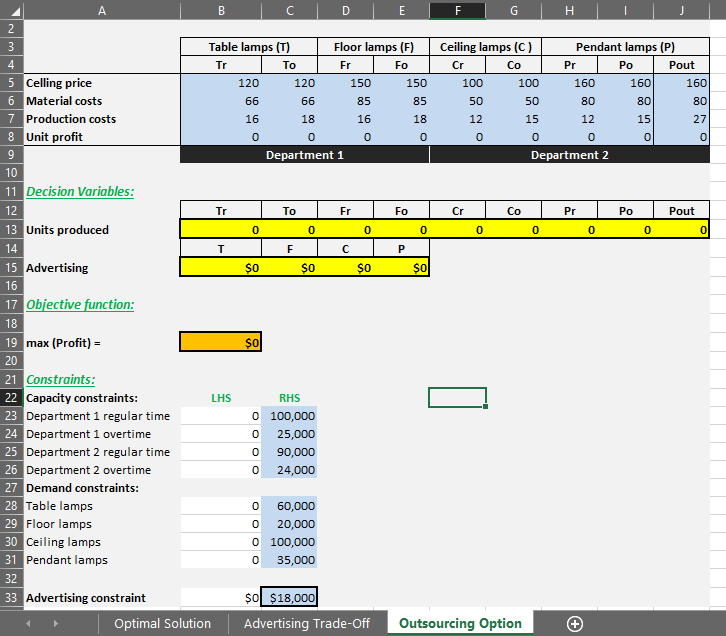
Task: Click the Material costs row label
Action: click(x=64, y=101)
